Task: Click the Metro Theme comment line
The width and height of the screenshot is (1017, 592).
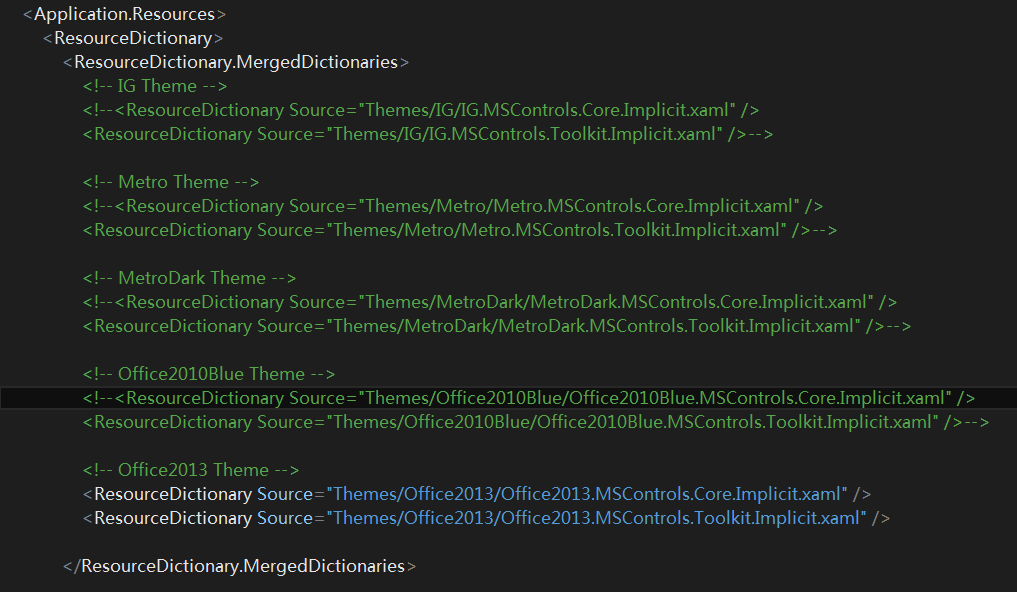Action: coord(171,182)
